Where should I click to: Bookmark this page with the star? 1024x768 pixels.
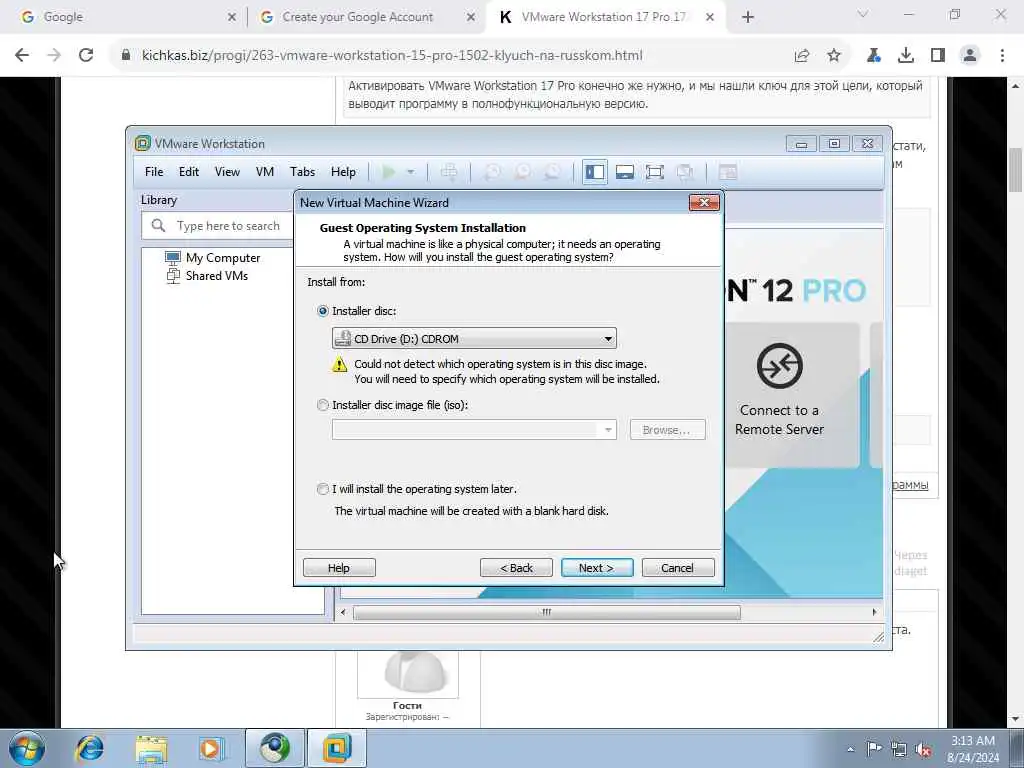834,56
